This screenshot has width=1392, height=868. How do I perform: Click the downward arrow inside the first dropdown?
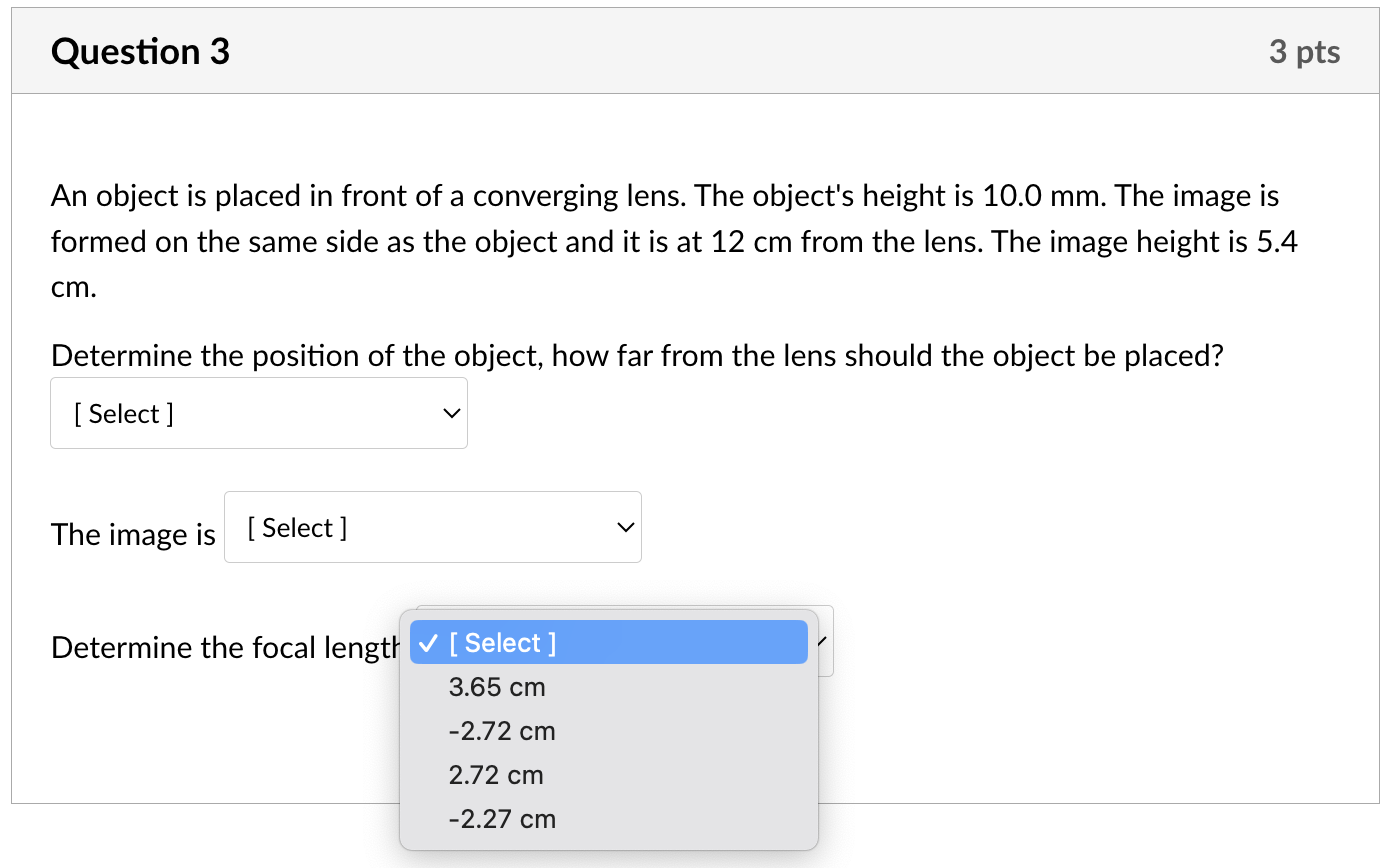451,413
